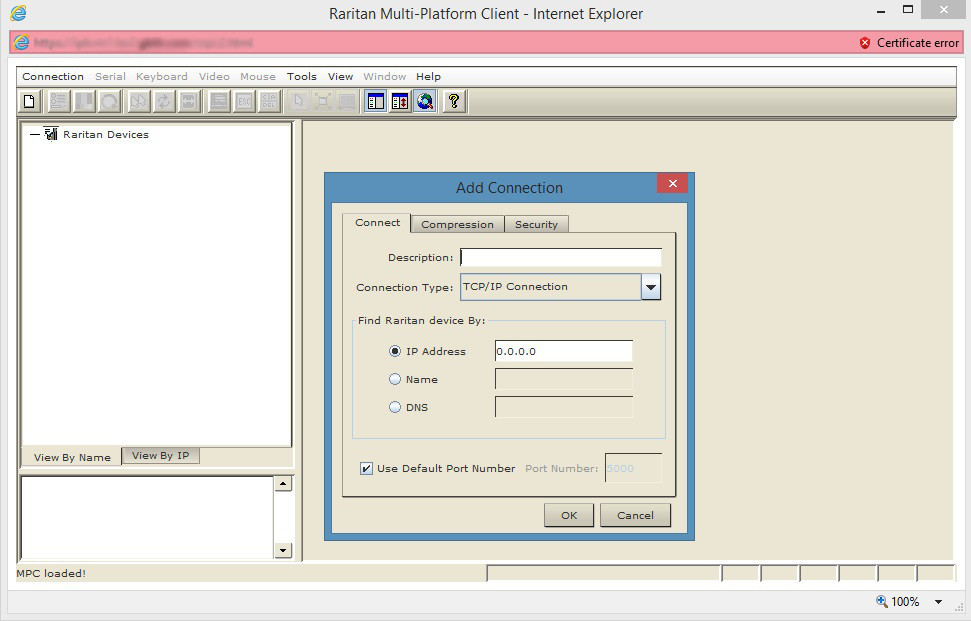
Task: Click the magnifier zoom icon in status bar
Action: (881, 601)
